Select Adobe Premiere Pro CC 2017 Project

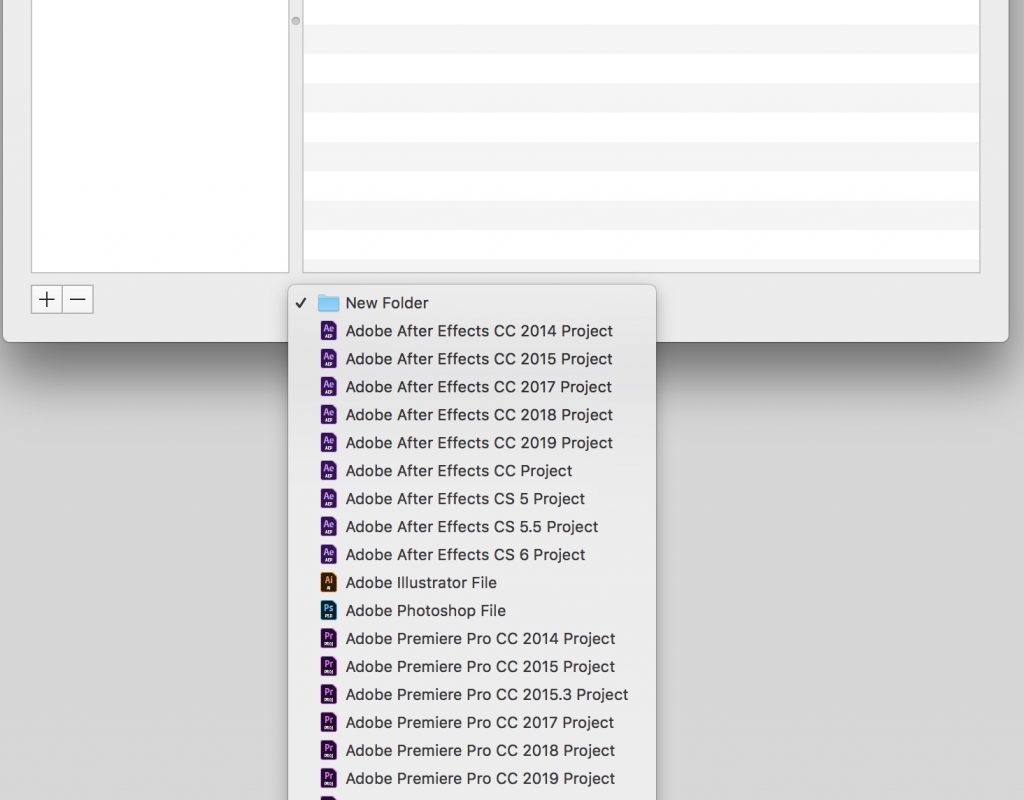coord(472,723)
